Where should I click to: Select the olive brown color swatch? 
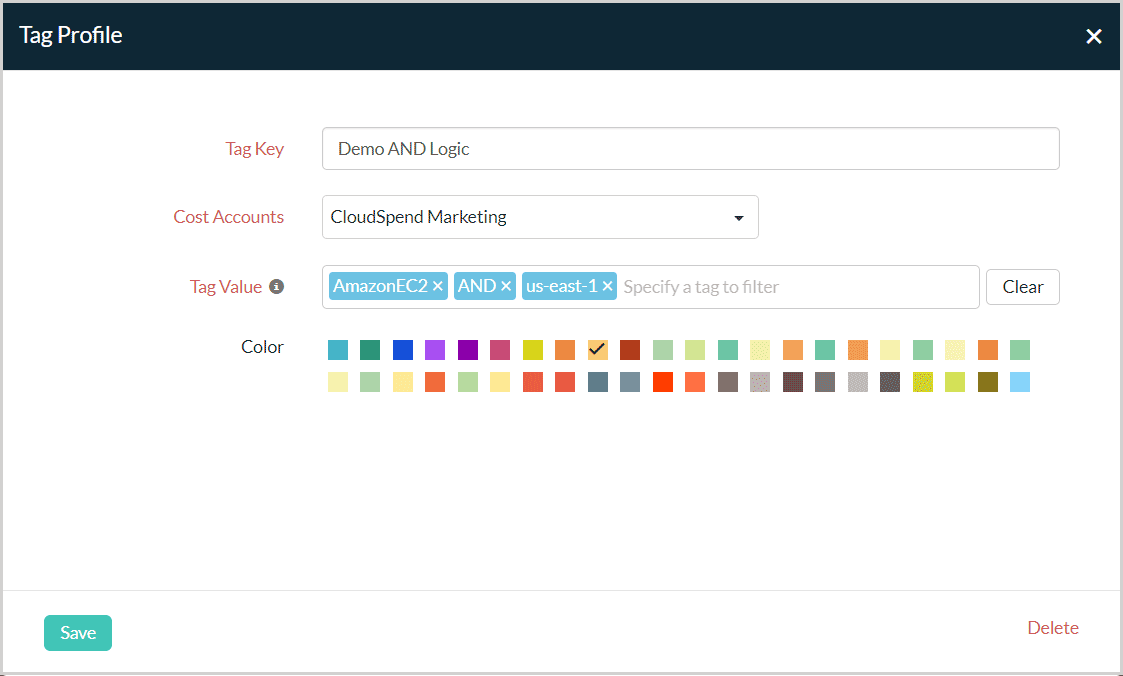988,382
